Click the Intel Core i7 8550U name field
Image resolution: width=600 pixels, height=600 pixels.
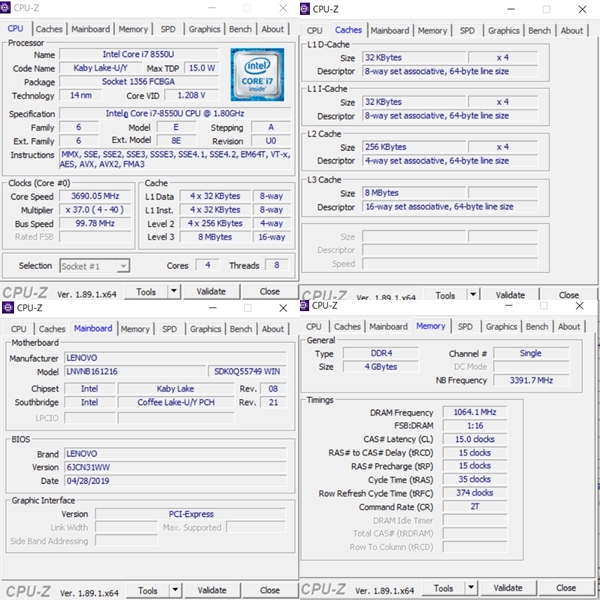pos(139,54)
